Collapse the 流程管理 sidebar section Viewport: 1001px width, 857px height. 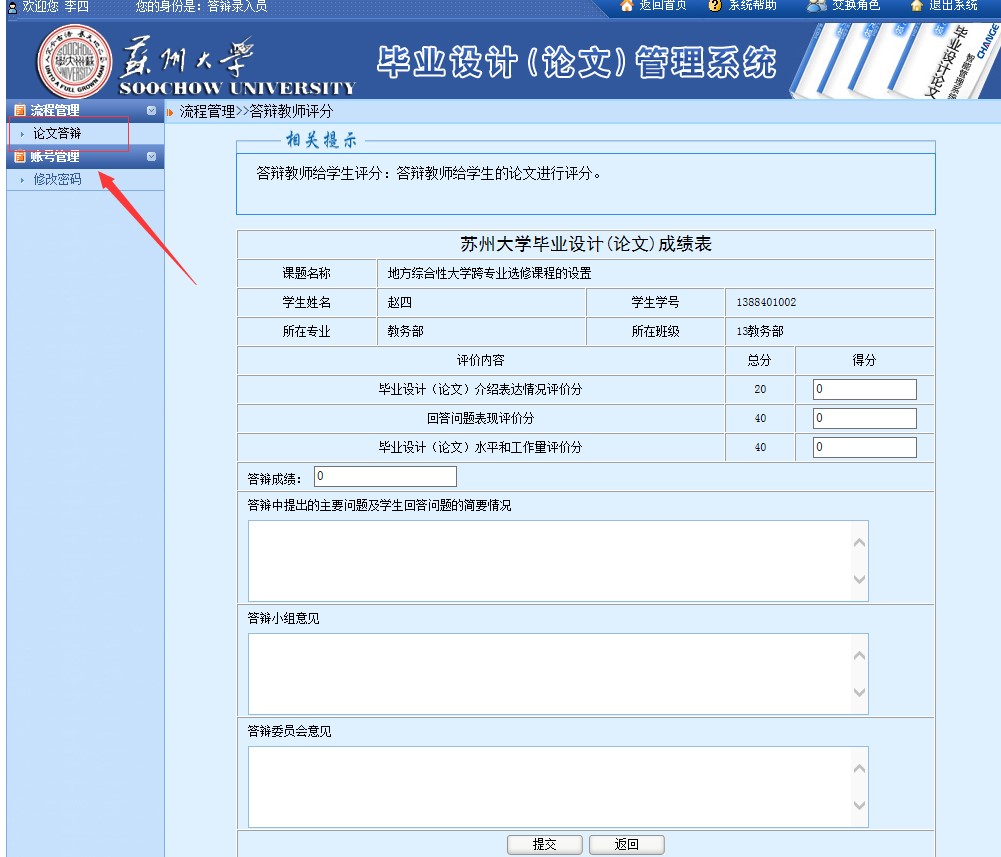[x=151, y=111]
